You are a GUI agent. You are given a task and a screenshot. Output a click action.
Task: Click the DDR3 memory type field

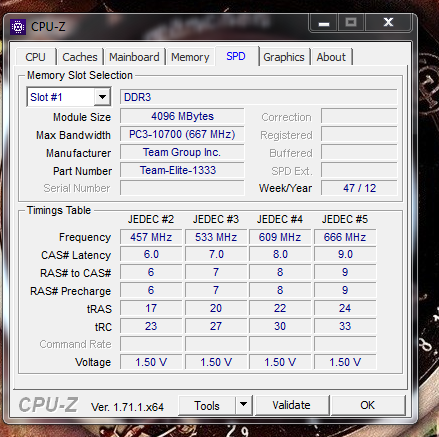pyautogui.click(x=258, y=97)
